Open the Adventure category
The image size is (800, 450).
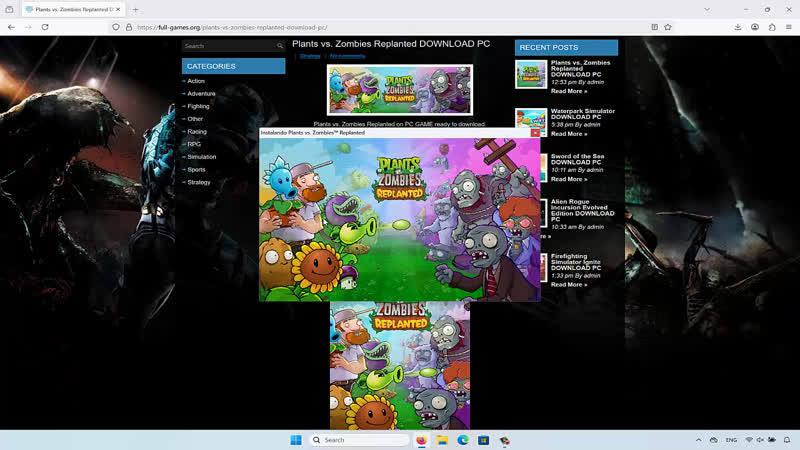pos(201,94)
